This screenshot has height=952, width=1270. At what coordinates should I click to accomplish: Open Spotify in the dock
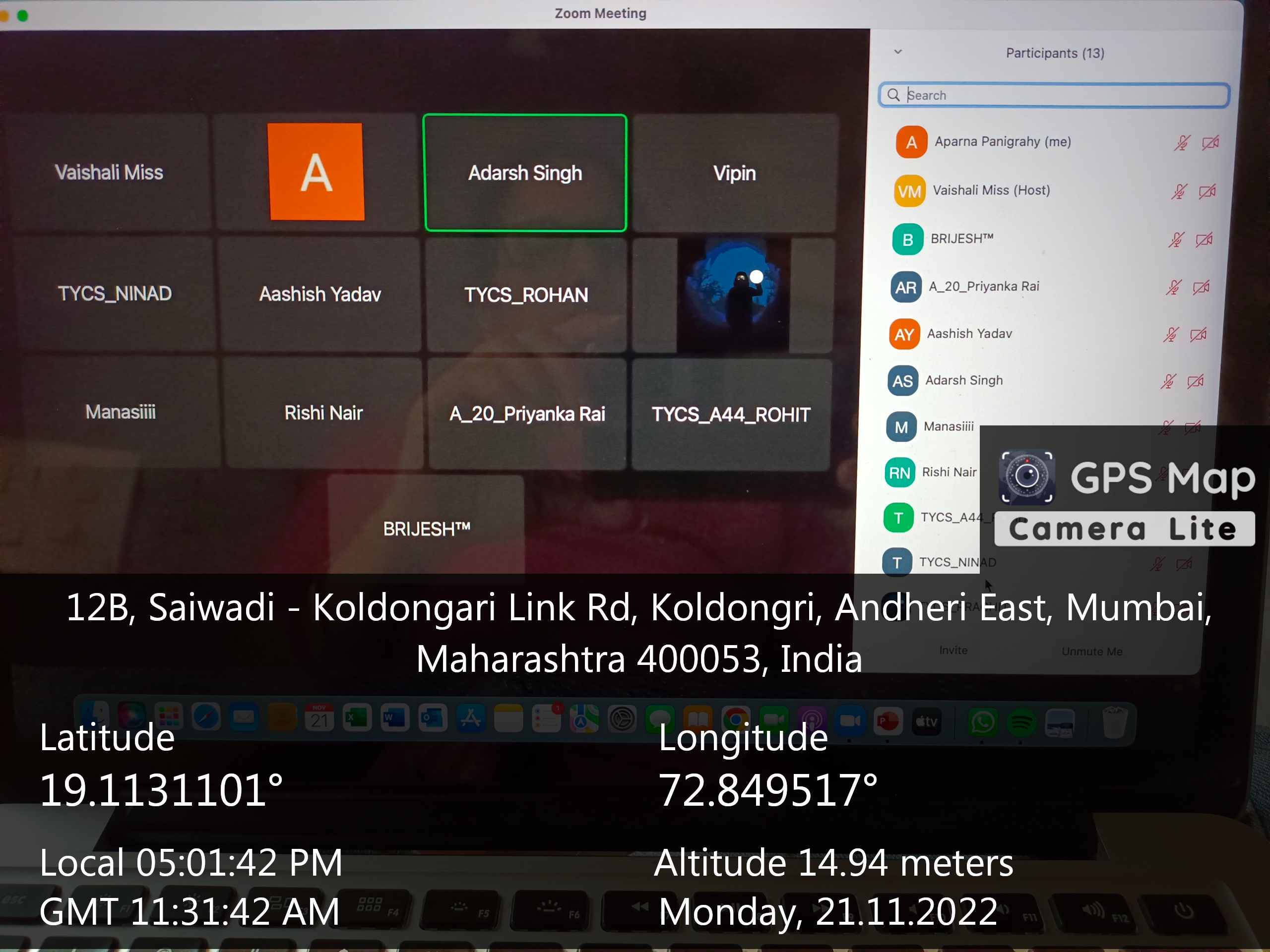(1020, 722)
